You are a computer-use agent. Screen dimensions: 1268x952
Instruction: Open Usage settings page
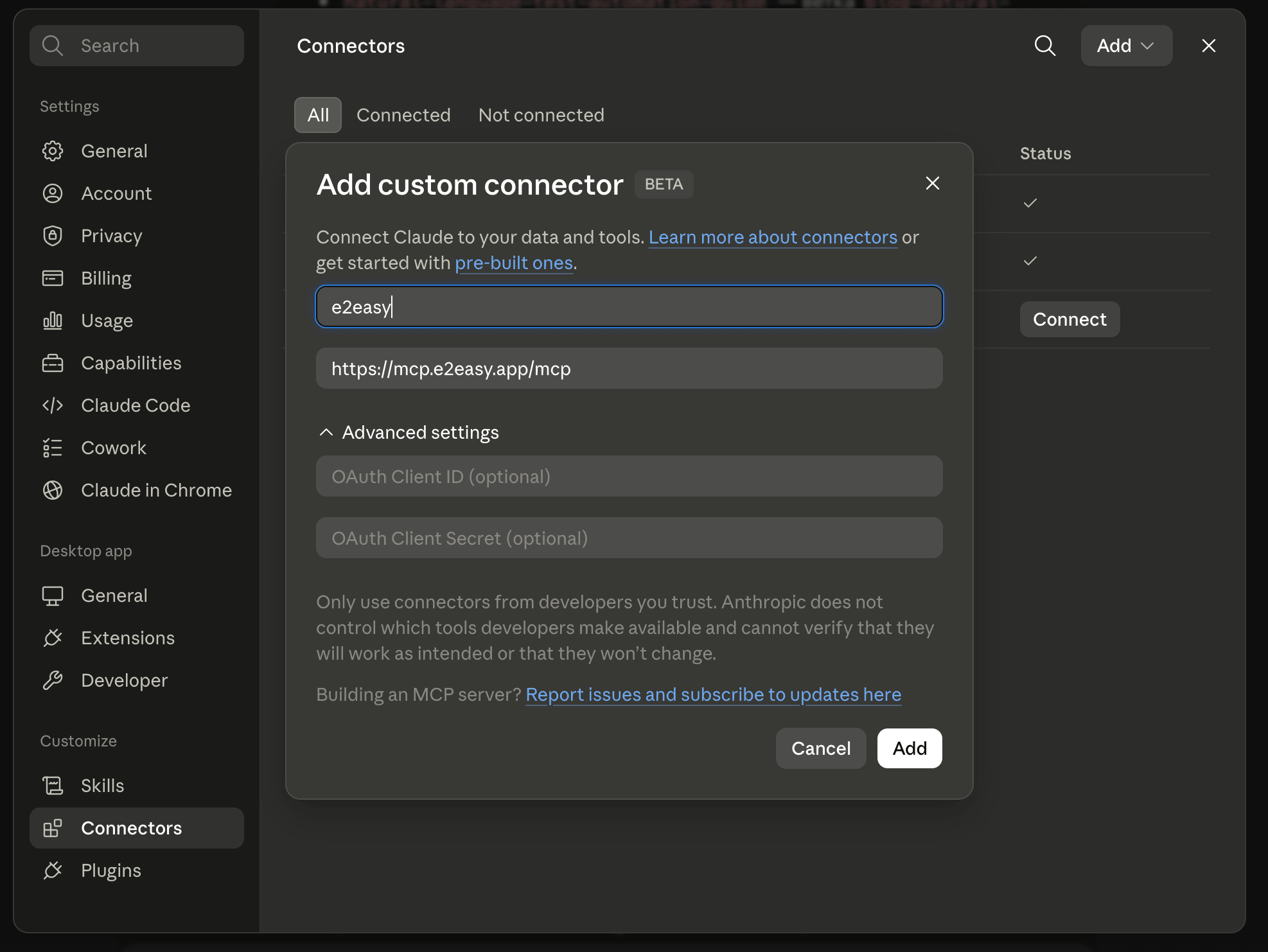tap(136, 321)
